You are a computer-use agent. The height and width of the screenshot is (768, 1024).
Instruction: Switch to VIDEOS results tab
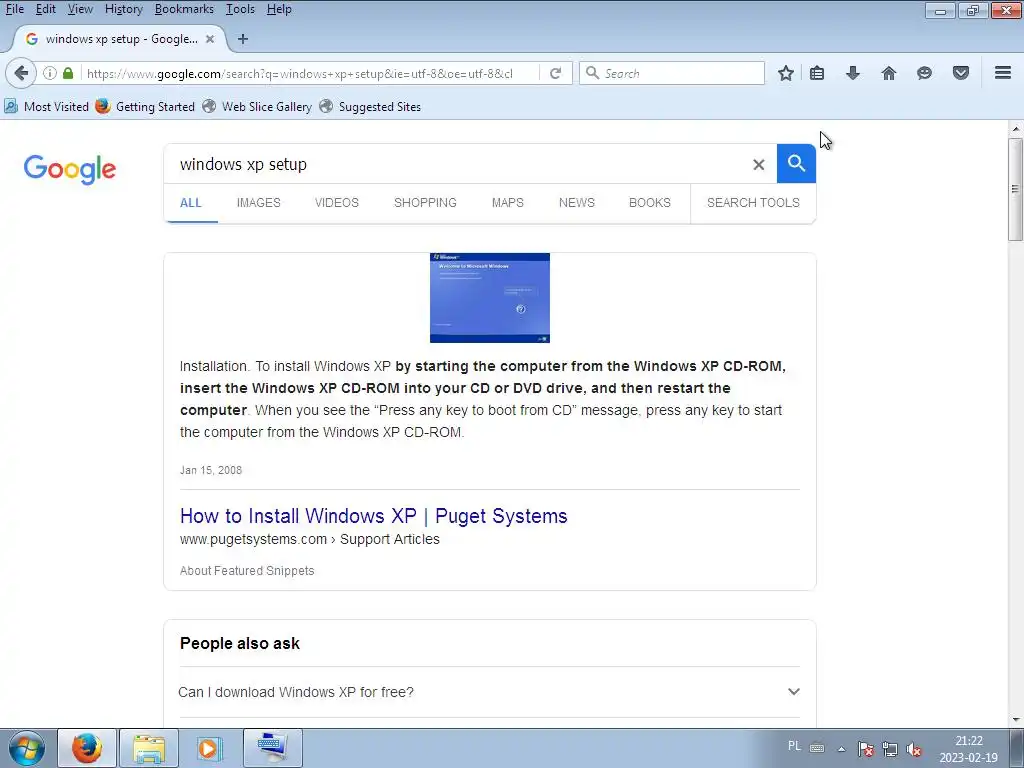pos(337,202)
